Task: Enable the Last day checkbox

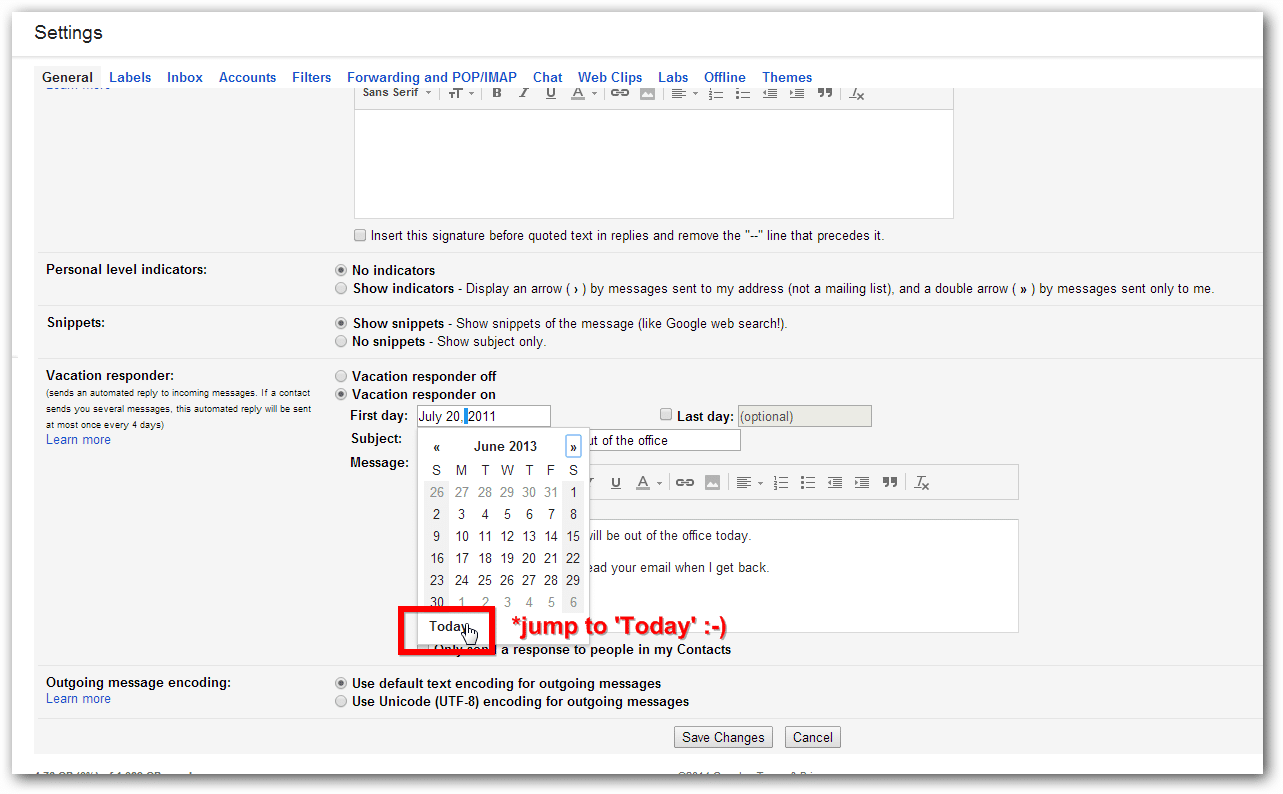Action: tap(666, 415)
